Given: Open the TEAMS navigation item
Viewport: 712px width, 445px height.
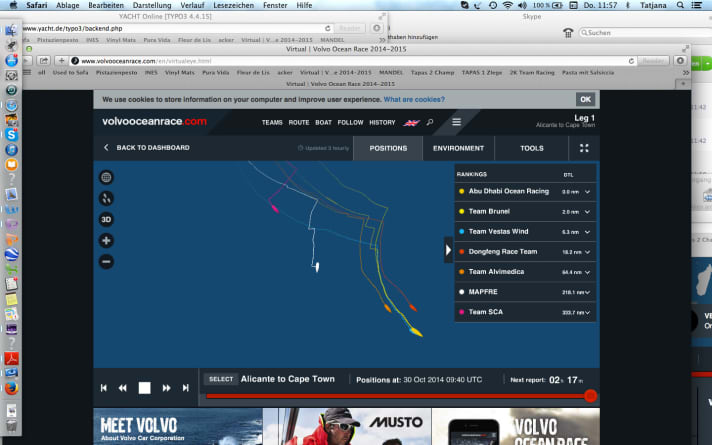Looking at the screenshot, I should 272,123.
